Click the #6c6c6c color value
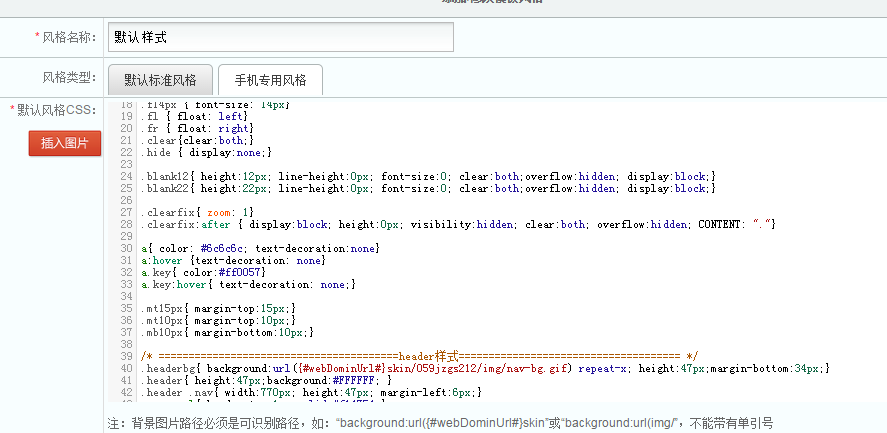Image resolution: width=887 pixels, height=433 pixels. click(x=219, y=248)
